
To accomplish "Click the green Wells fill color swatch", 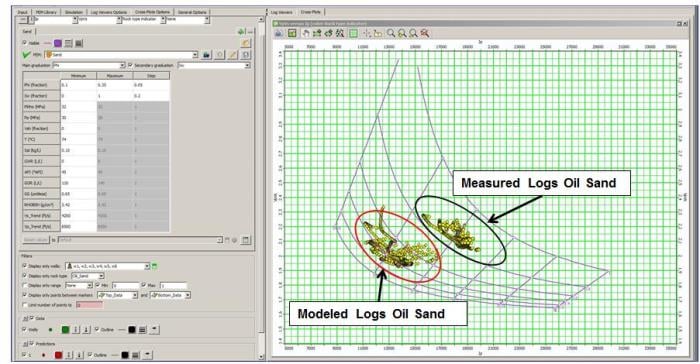I will (65, 330).
